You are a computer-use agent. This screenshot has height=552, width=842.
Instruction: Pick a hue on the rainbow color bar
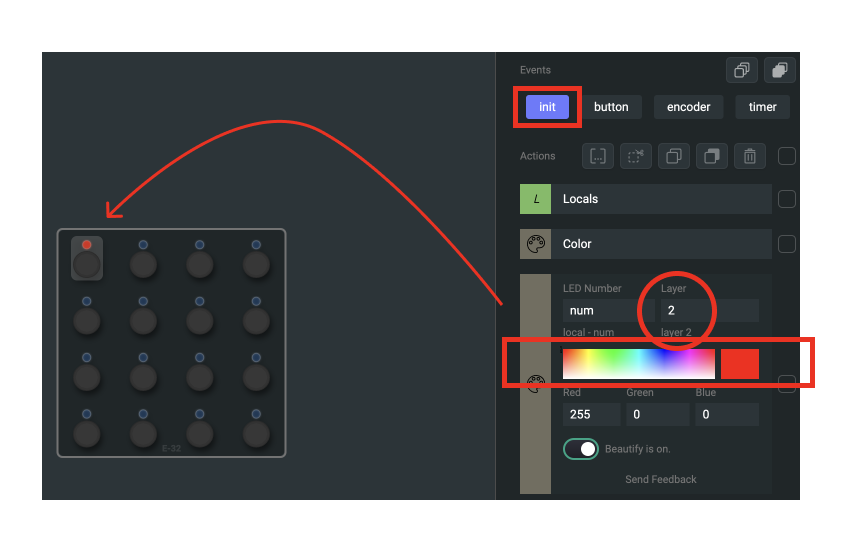coord(638,364)
